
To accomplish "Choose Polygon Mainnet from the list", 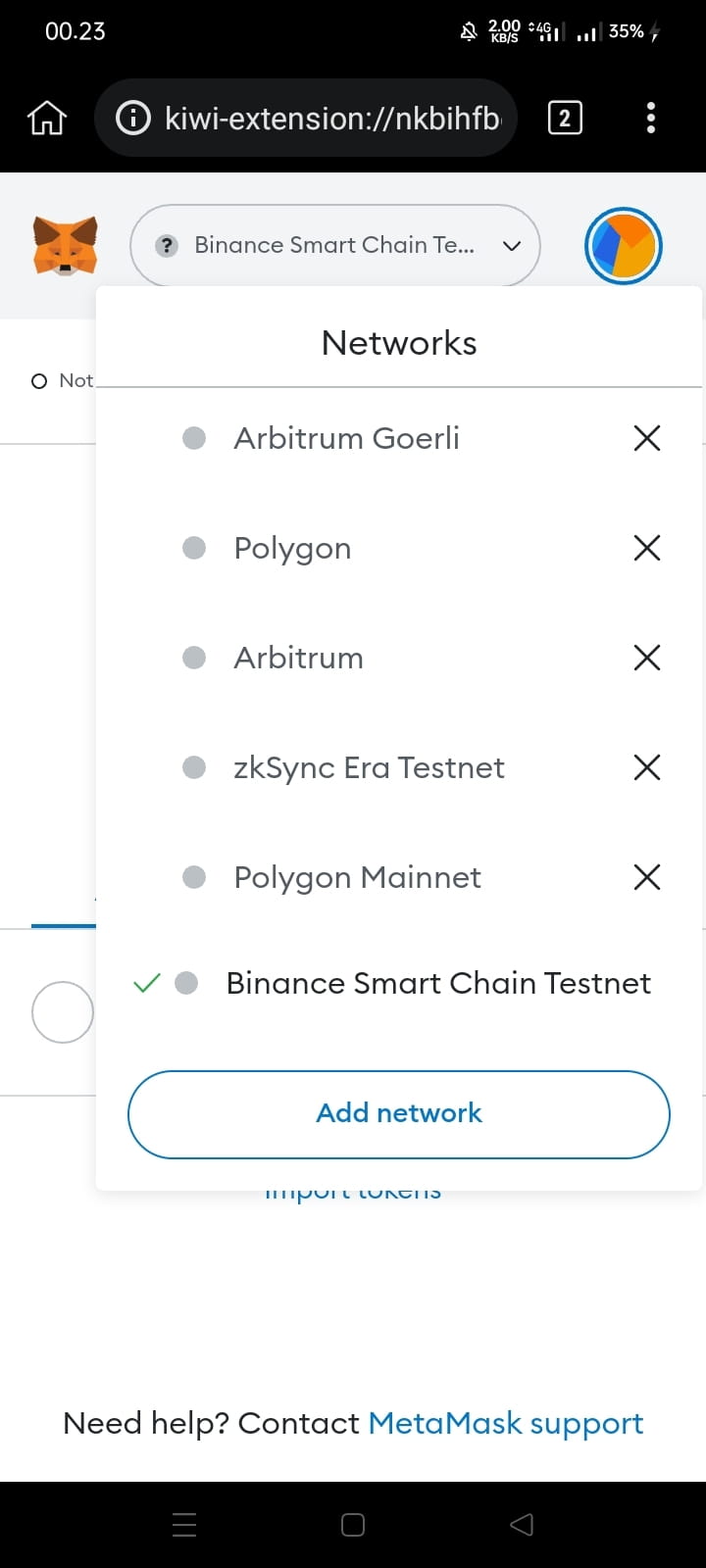I will pos(357,877).
